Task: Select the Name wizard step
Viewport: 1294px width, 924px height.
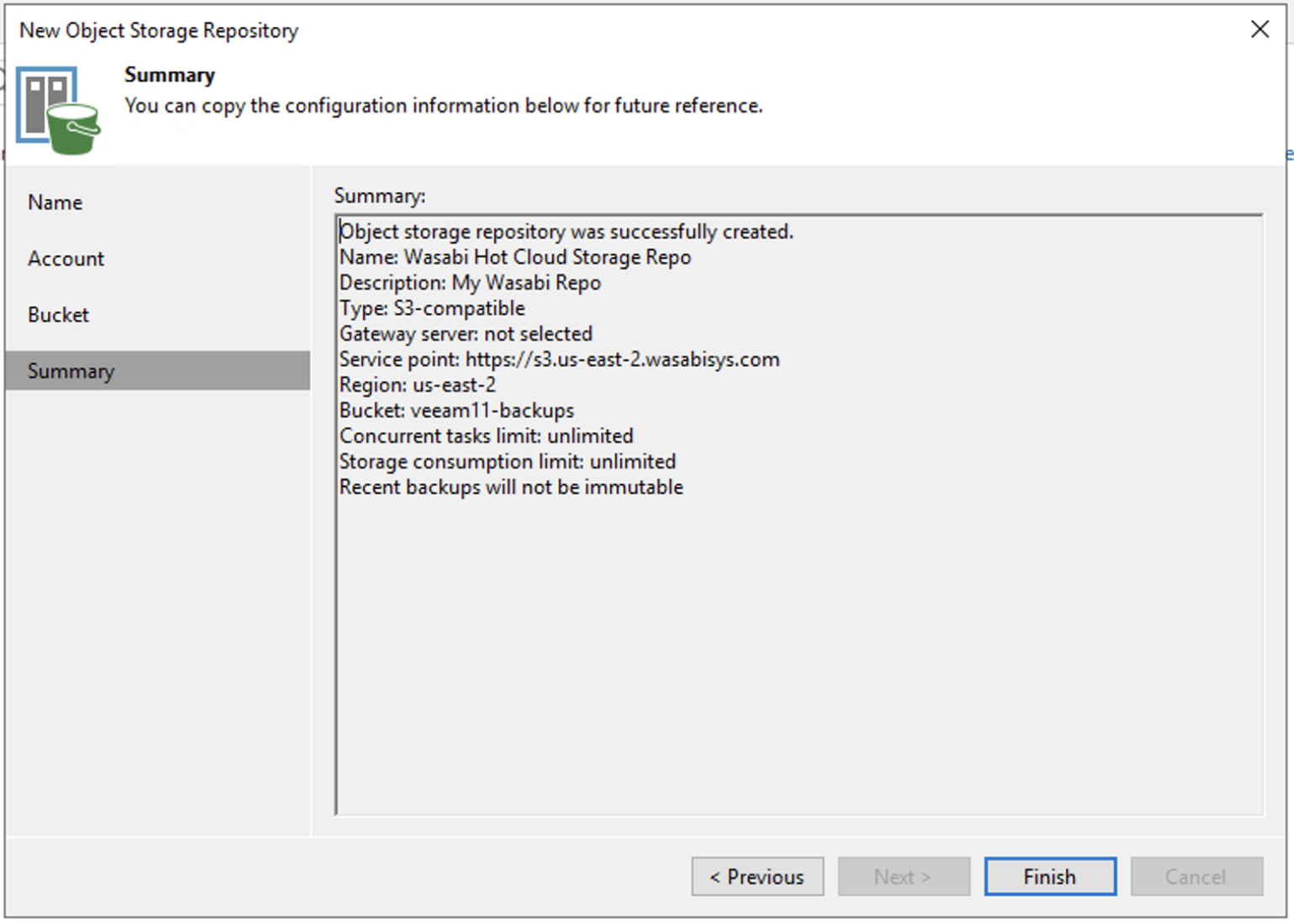Action: click(158, 202)
